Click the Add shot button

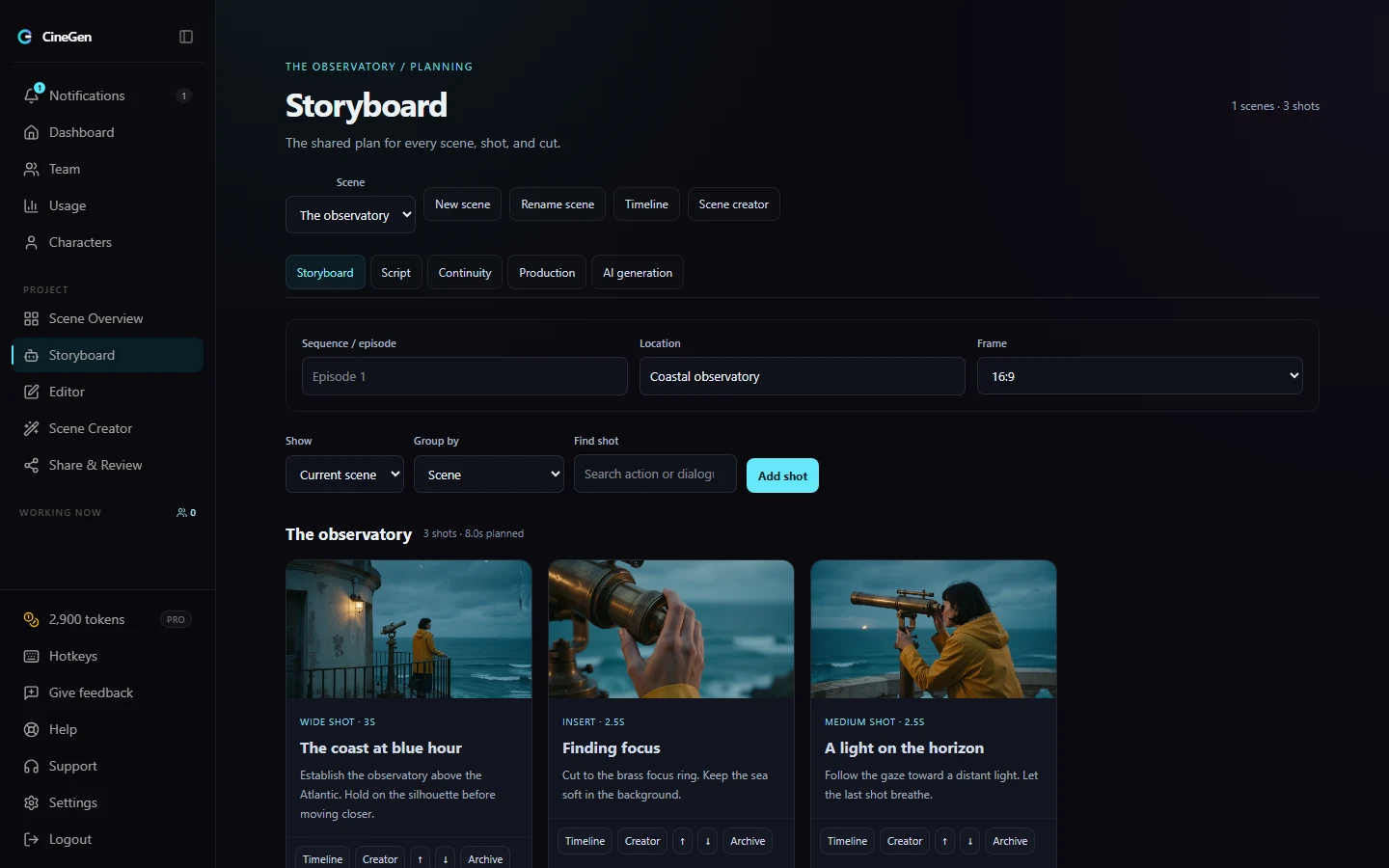point(782,475)
